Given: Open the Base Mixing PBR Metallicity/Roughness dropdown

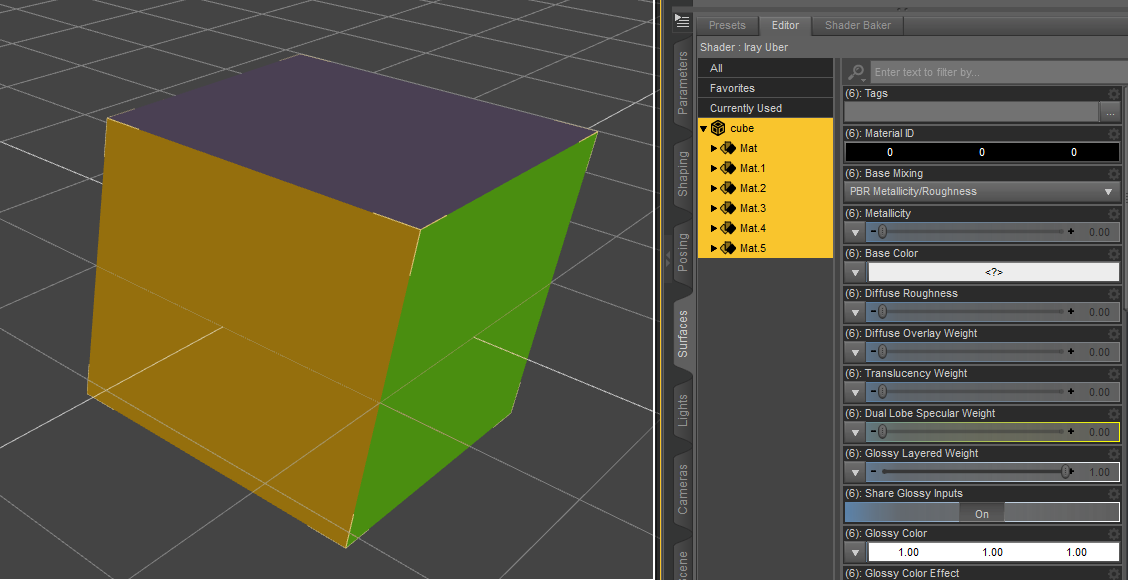Looking at the screenshot, I should point(982,192).
